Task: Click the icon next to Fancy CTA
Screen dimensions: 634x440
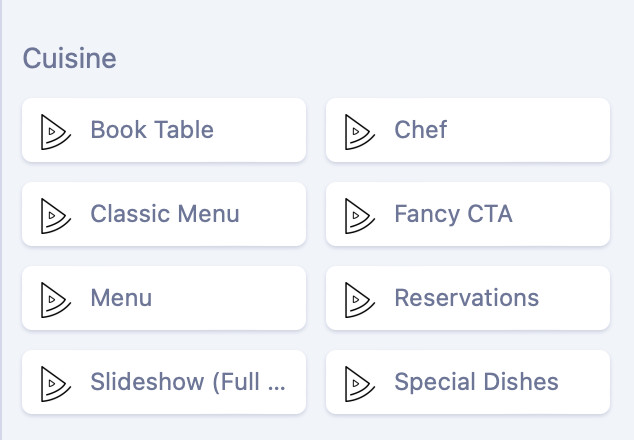Action: 358,214
